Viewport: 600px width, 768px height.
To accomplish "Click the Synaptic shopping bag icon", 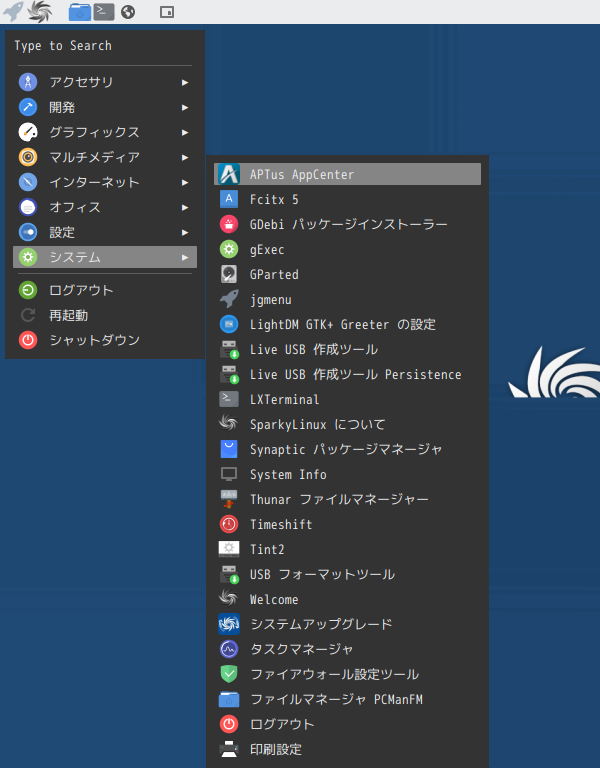I will pos(229,449).
